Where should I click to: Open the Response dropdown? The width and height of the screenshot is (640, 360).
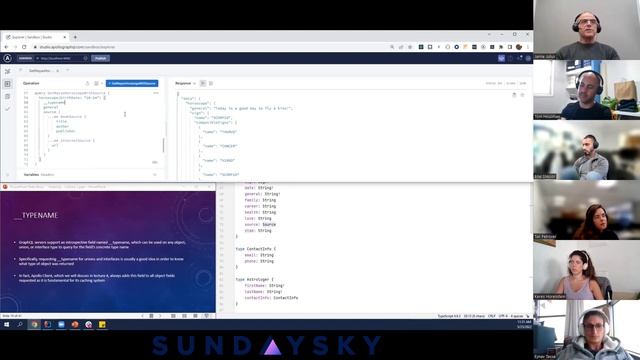point(185,83)
